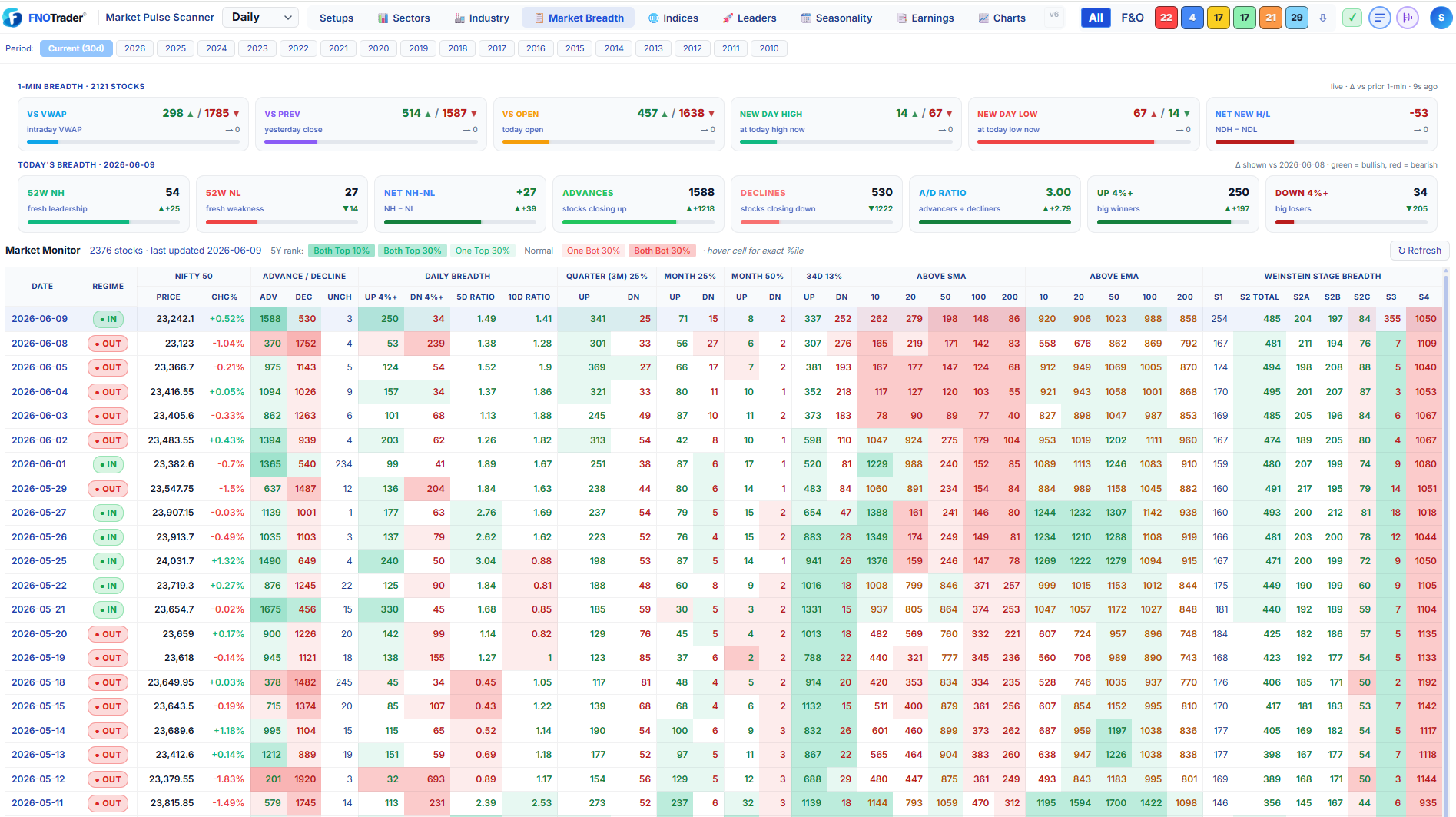This screenshot has height=817, width=1456.
Task: Click the IN regime badge for 2026-06-09
Action: 108,319
